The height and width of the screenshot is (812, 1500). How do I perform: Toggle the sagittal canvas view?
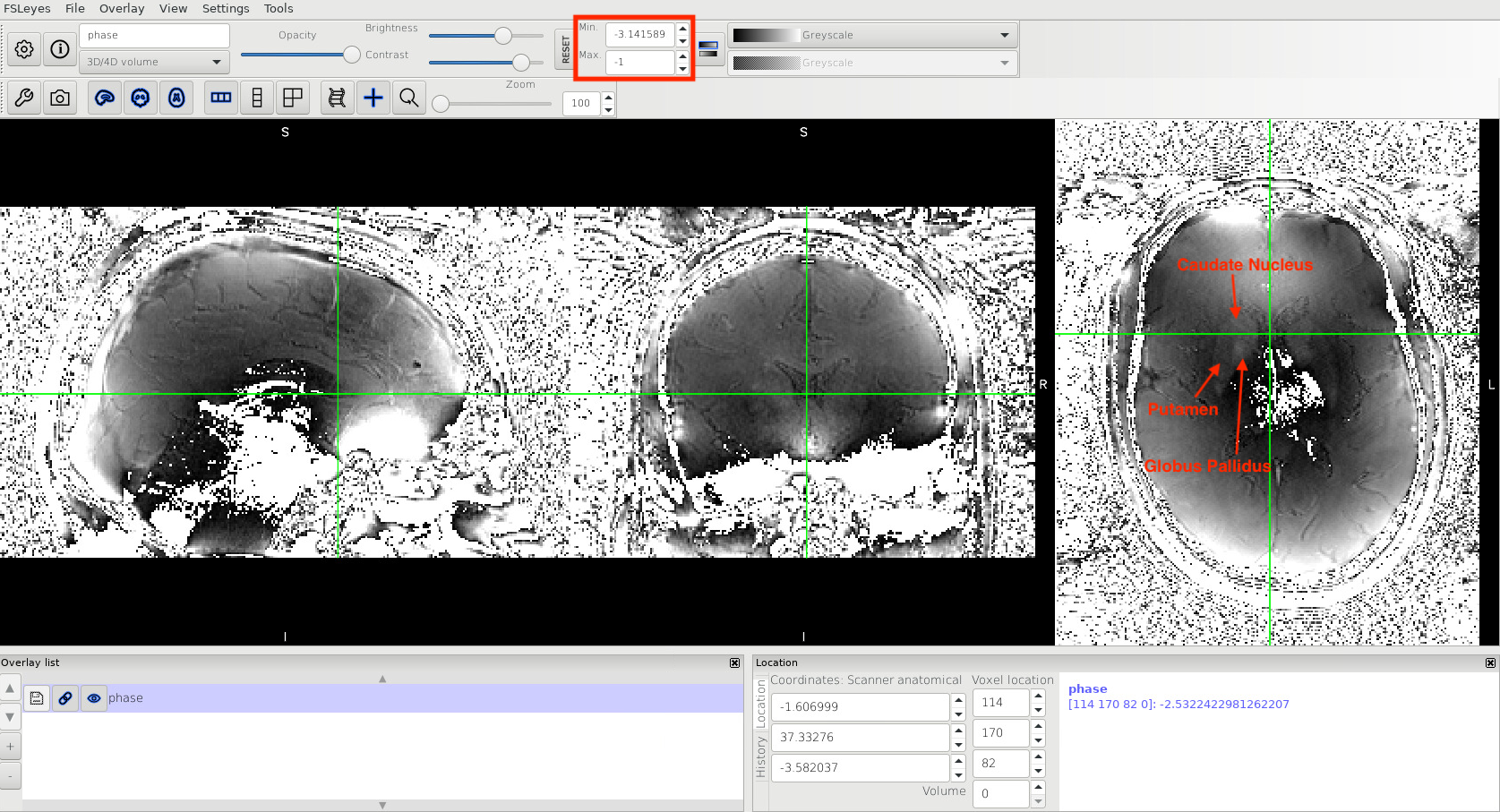[105, 98]
